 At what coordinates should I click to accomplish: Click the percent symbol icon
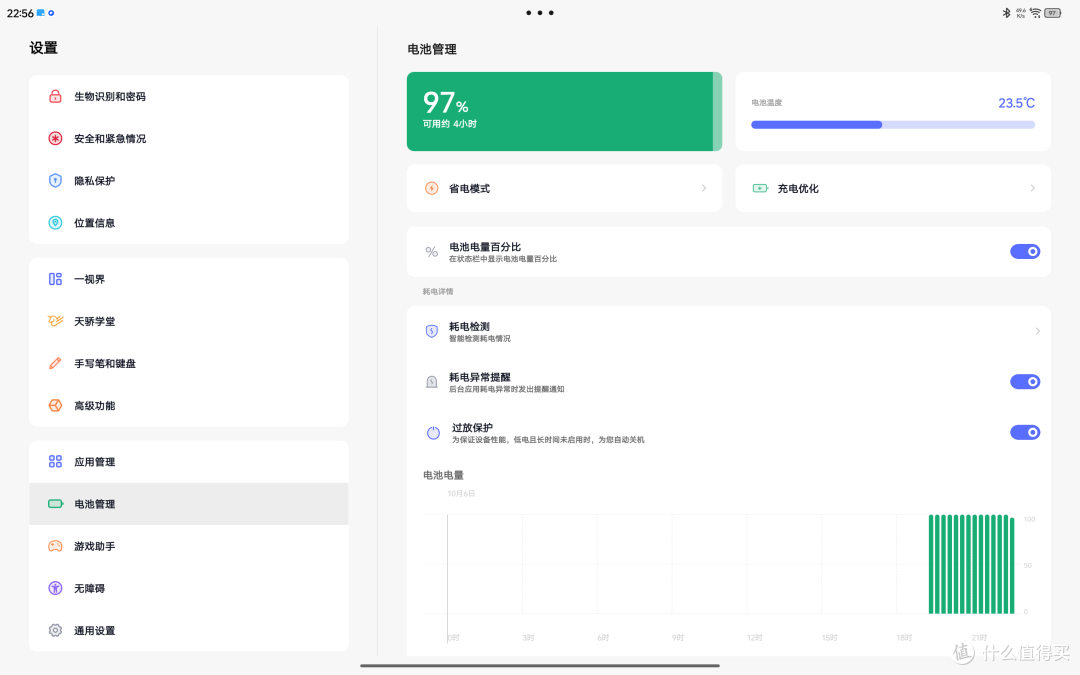tap(432, 252)
